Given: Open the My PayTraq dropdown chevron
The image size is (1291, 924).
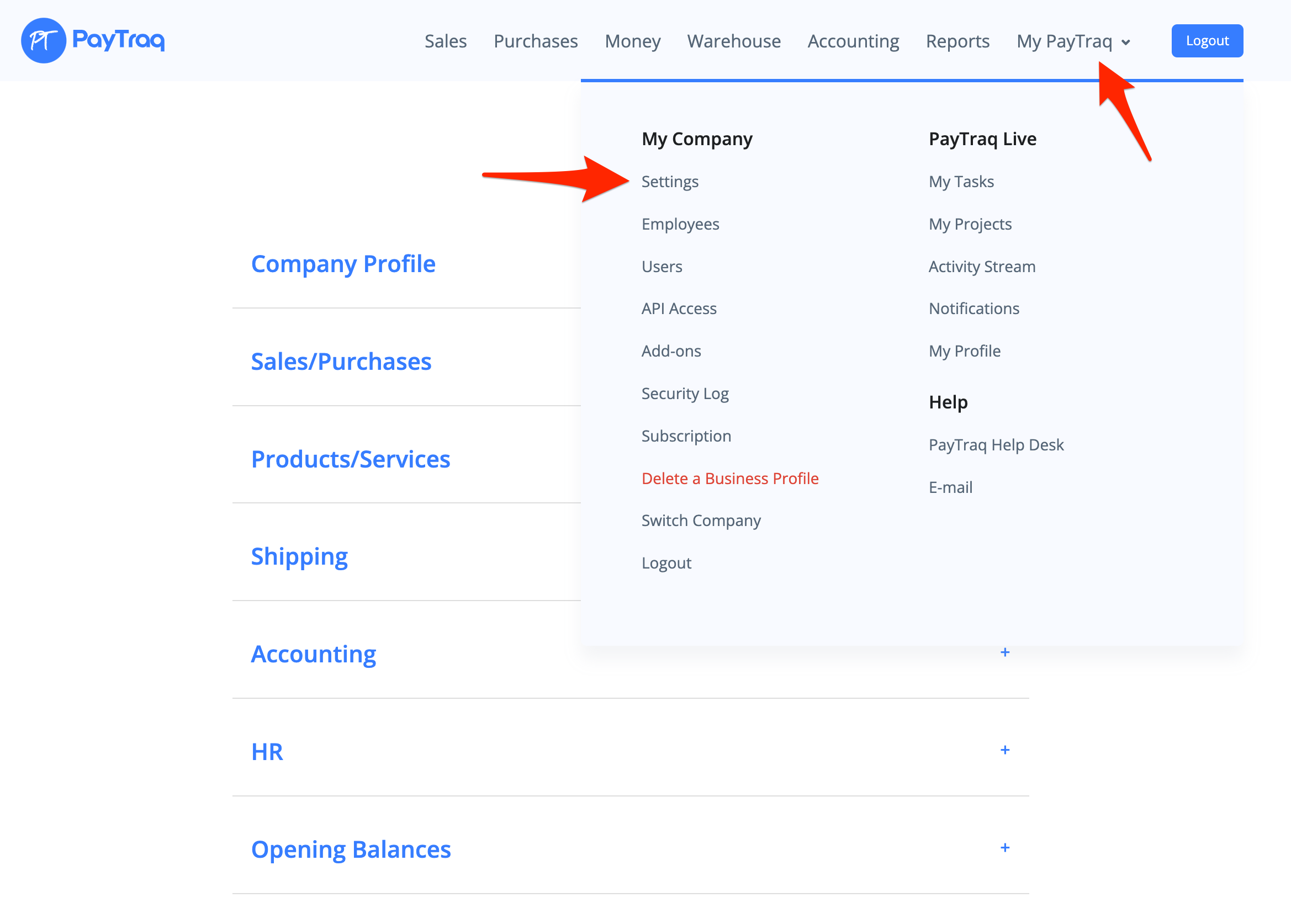Looking at the screenshot, I should coord(1125,43).
